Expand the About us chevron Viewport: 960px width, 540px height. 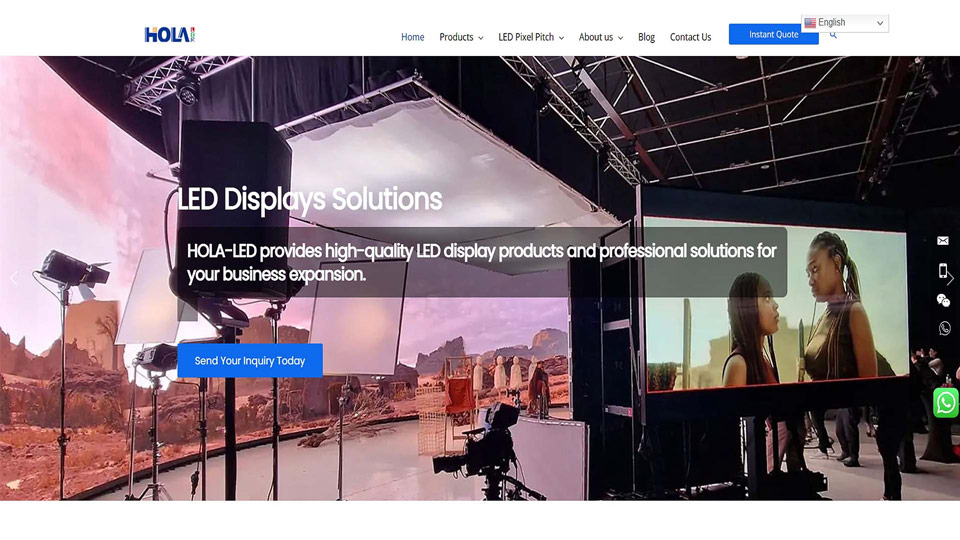click(x=620, y=38)
